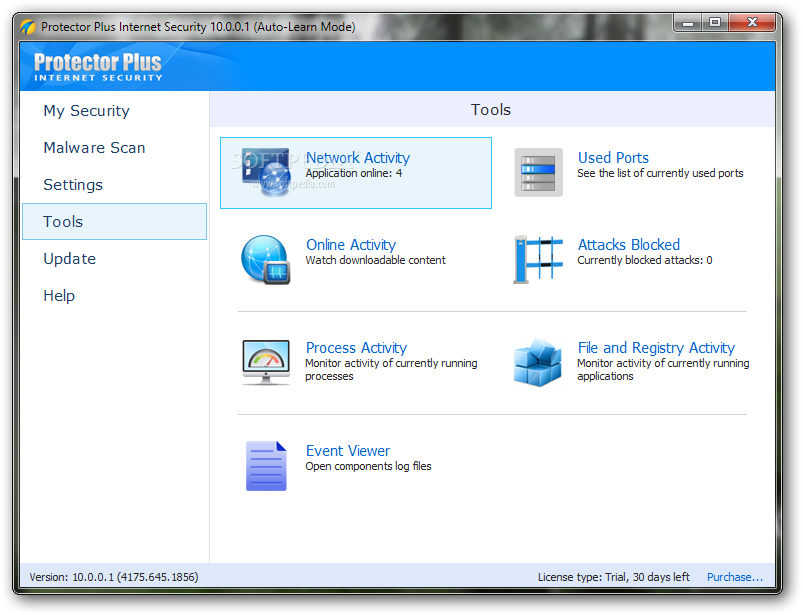Select the Tools sidebar item

tap(115, 222)
